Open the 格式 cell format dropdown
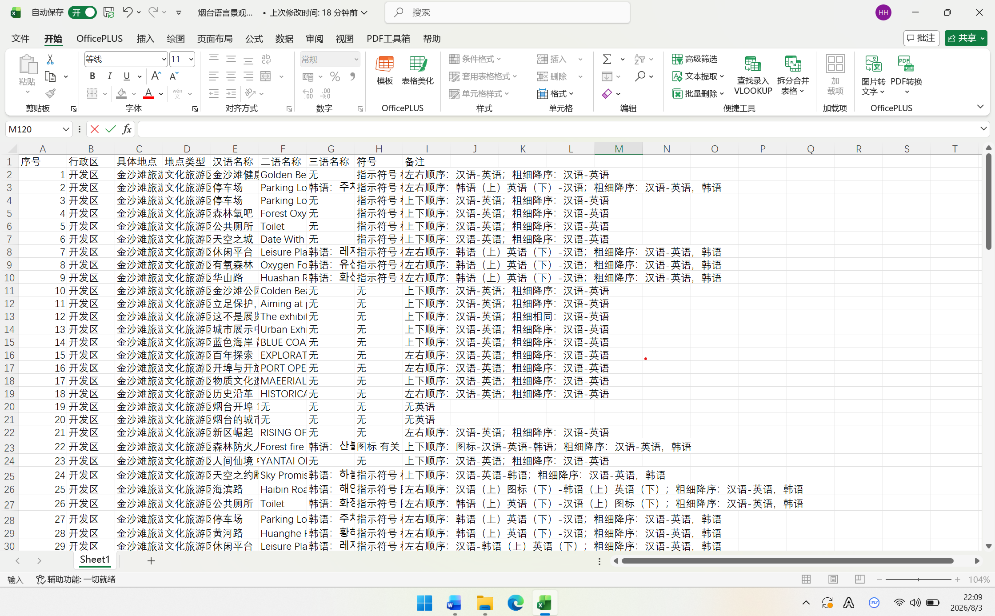The image size is (995, 616). [x=555, y=93]
